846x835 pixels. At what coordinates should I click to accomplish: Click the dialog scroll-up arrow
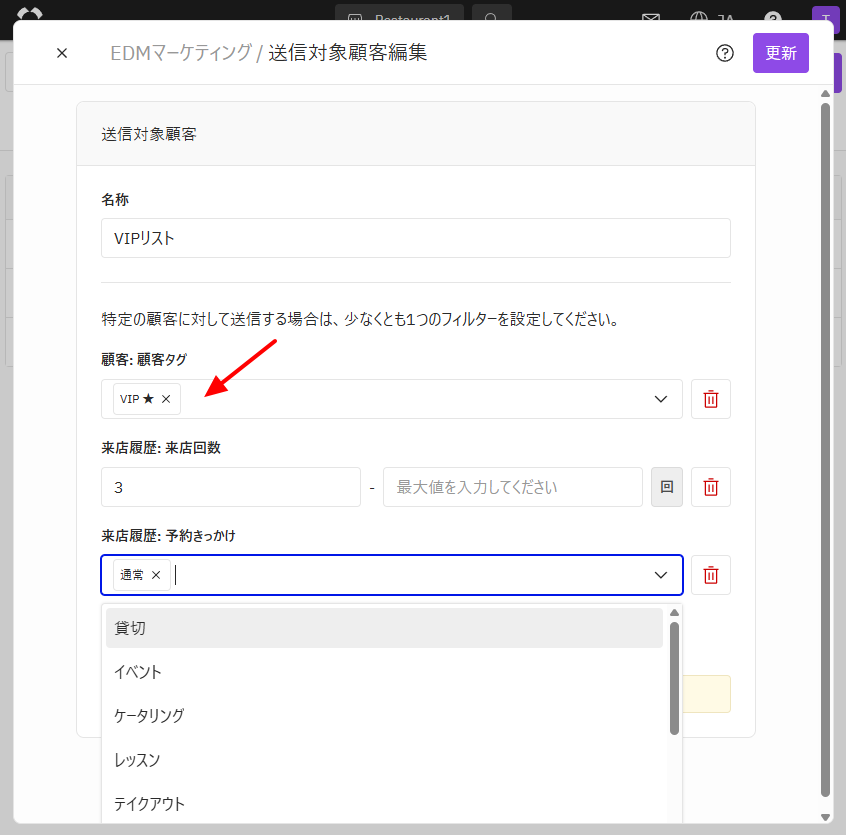[x=825, y=94]
